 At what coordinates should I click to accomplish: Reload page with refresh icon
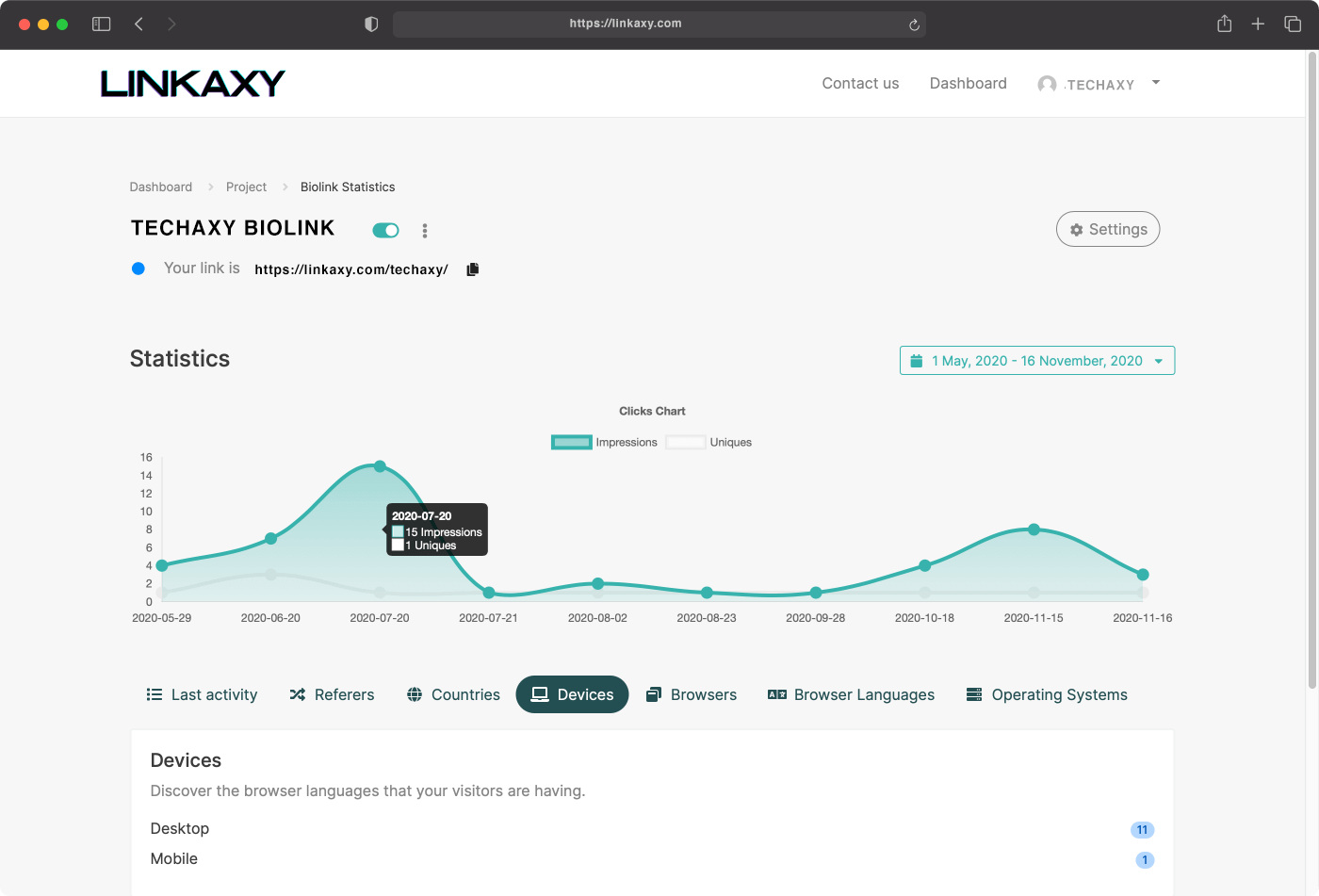coord(914,24)
